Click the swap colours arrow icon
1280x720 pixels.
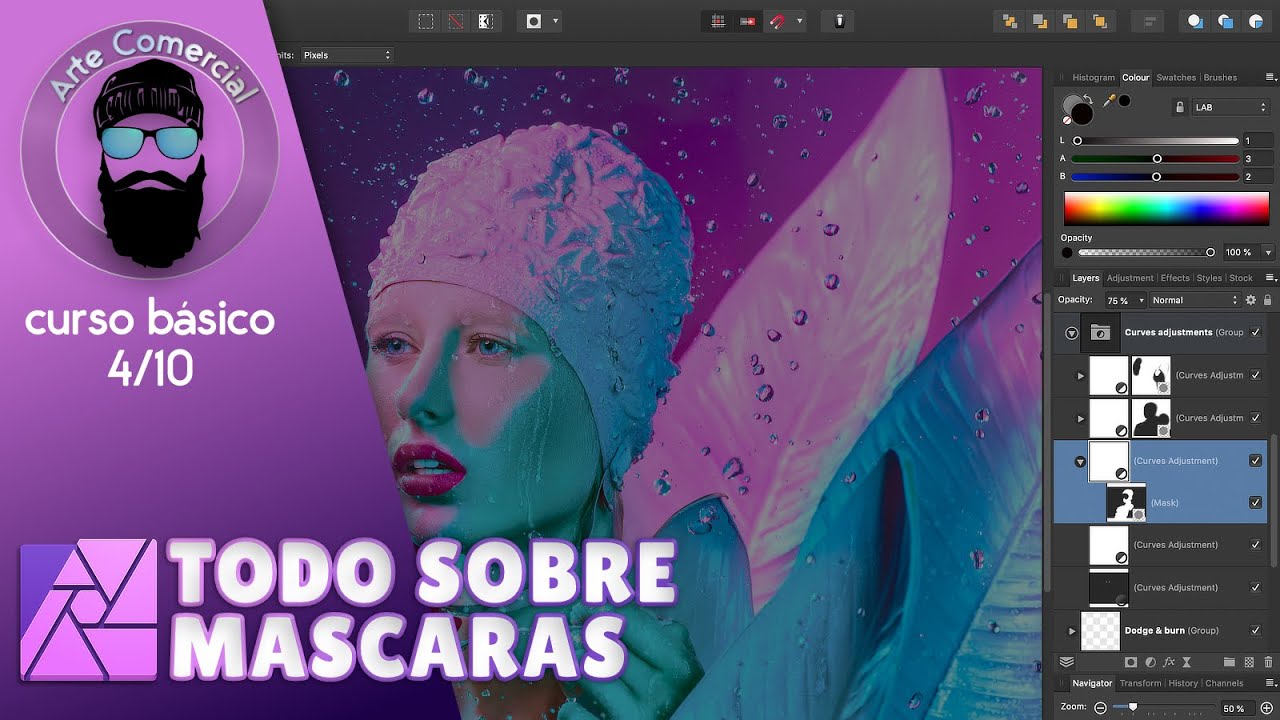click(1089, 98)
